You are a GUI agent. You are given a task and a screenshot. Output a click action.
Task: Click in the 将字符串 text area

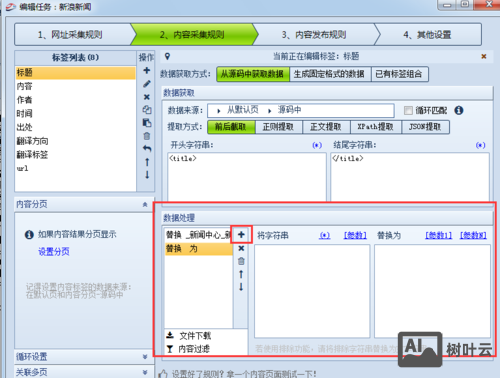point(312,291)
